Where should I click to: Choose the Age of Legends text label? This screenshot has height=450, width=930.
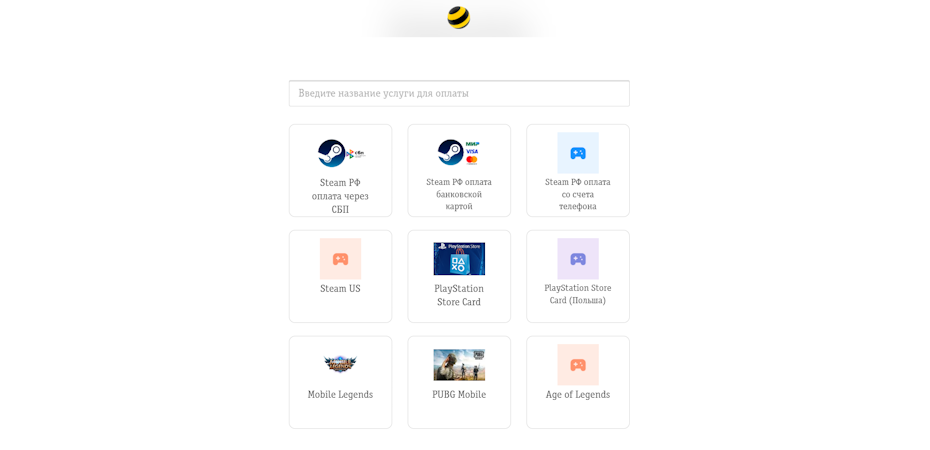(x=578, y=395)
